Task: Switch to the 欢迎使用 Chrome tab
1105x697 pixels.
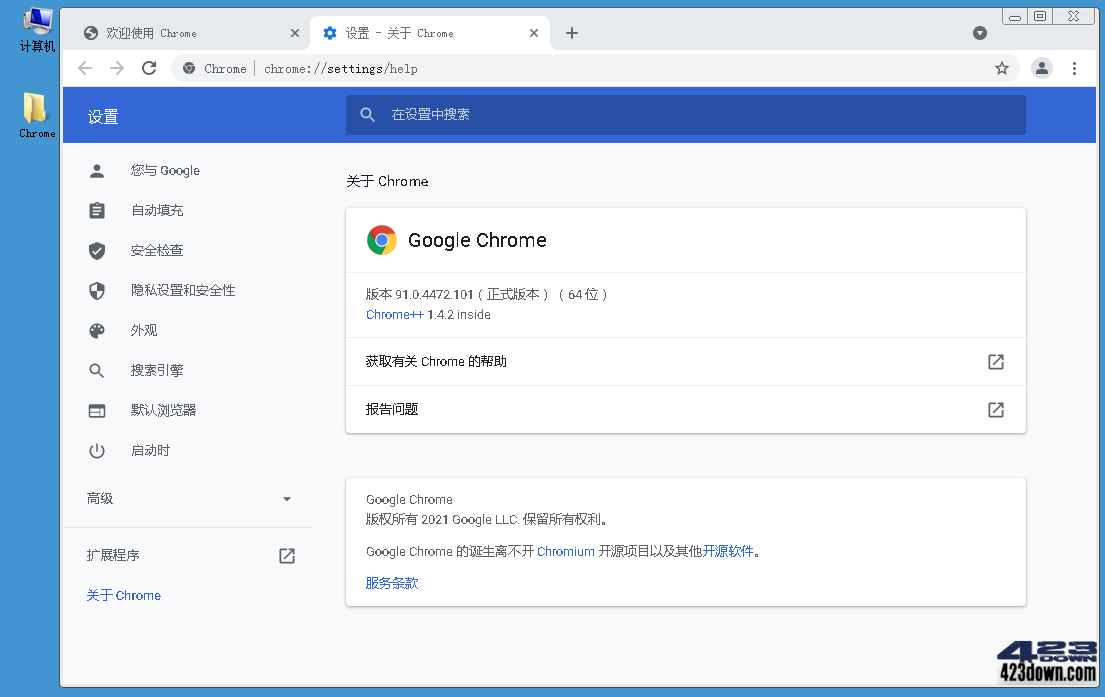Action: click(190, 33)
